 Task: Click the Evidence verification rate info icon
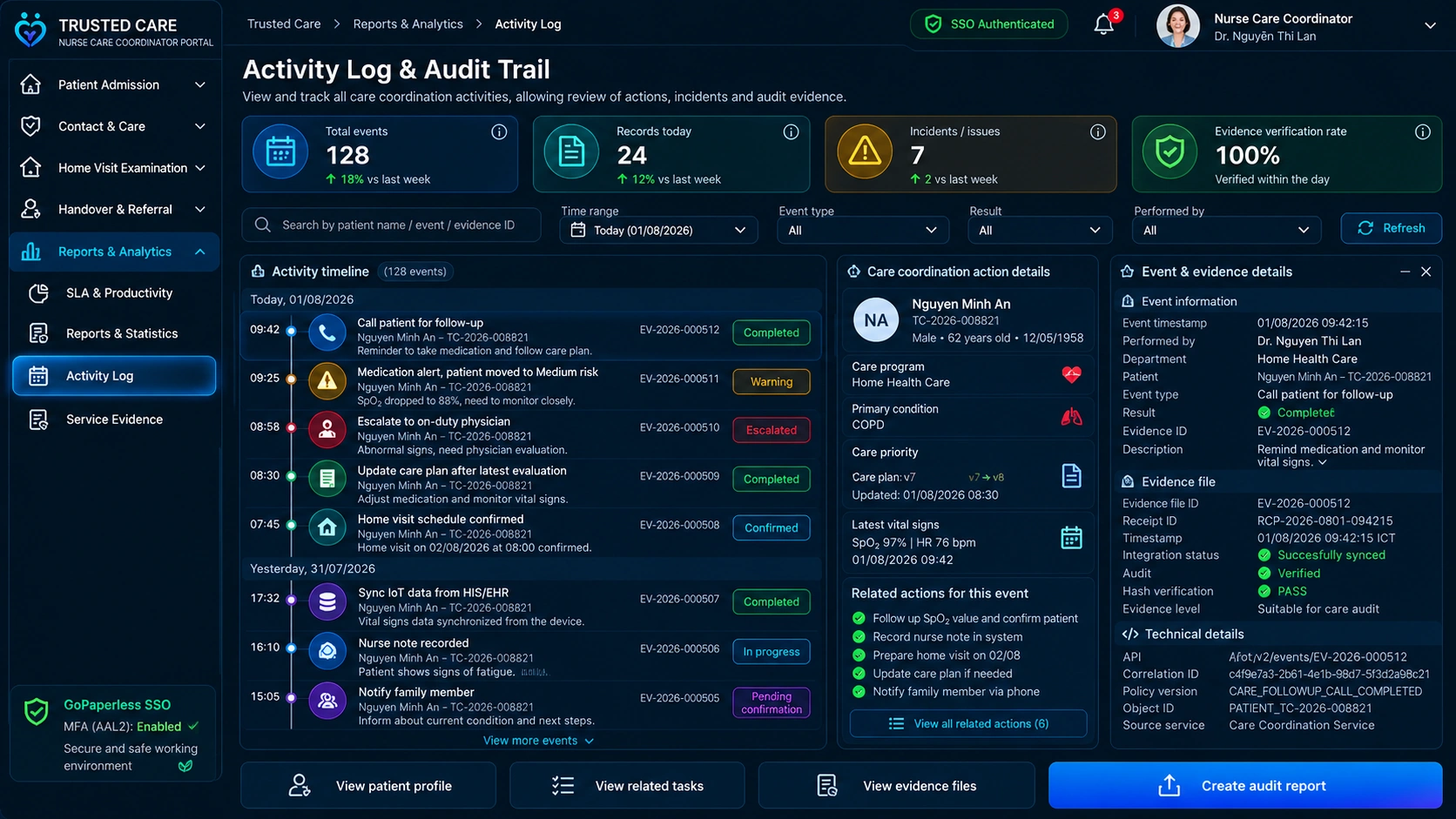[1423, 132]
